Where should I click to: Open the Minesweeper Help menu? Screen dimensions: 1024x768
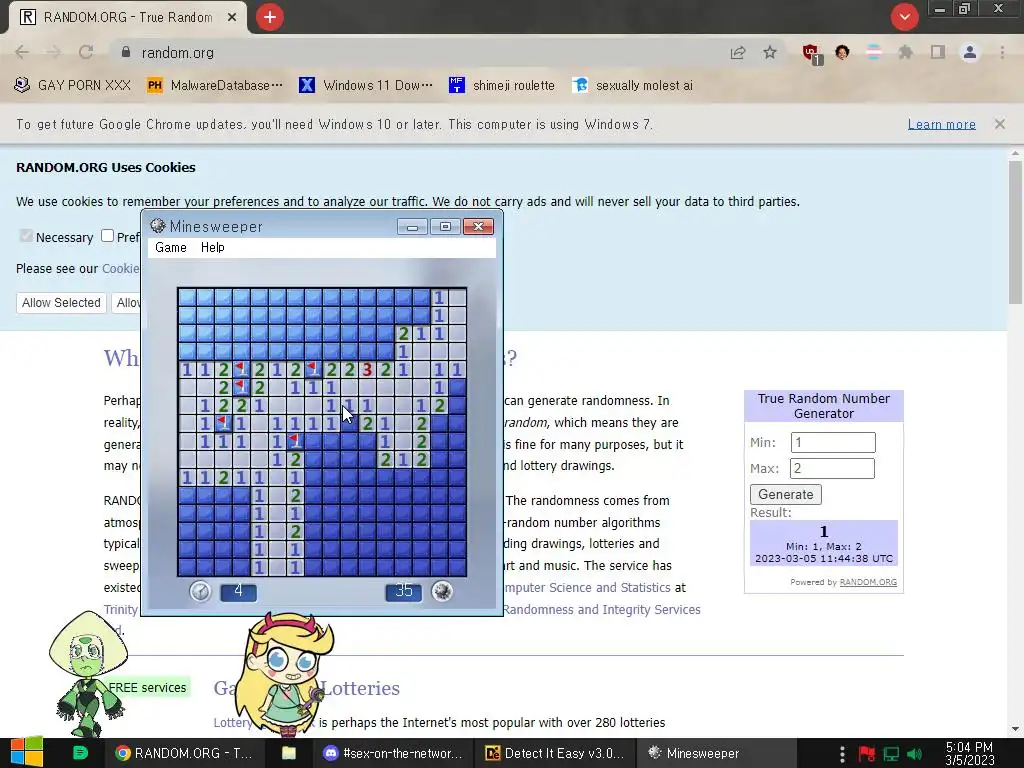212,248
